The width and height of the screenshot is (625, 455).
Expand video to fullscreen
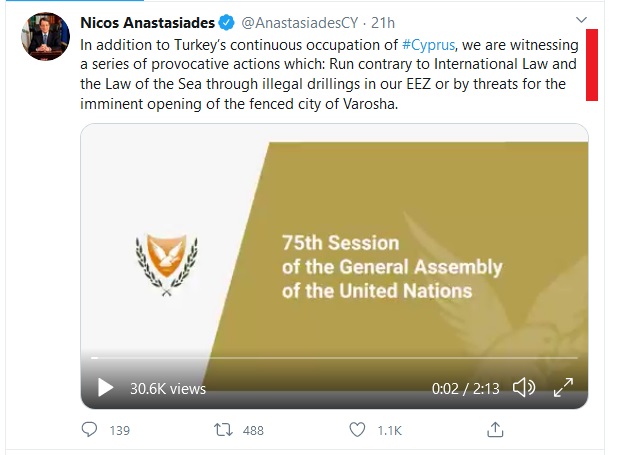(x=563, y=387)
